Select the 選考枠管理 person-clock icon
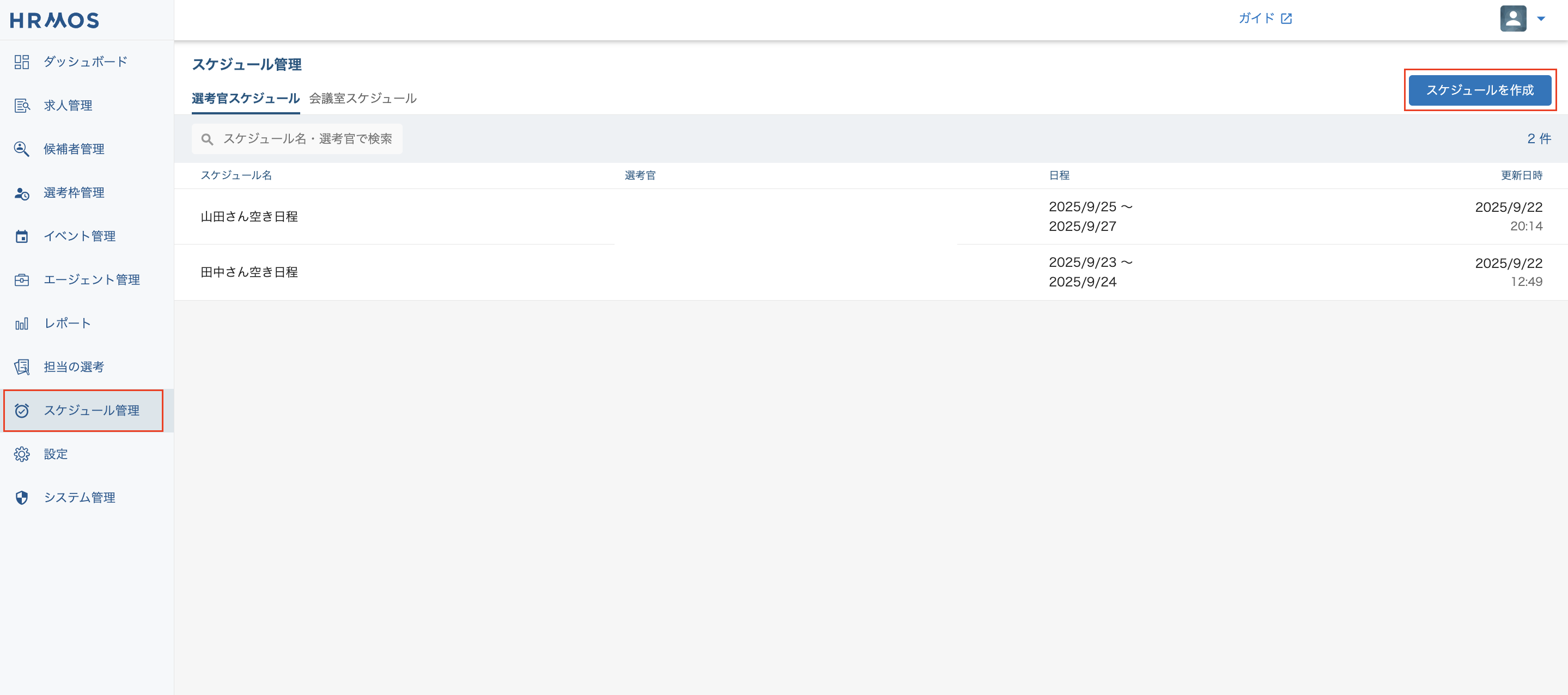This screenshot has width=1568, height=695. 22,193
